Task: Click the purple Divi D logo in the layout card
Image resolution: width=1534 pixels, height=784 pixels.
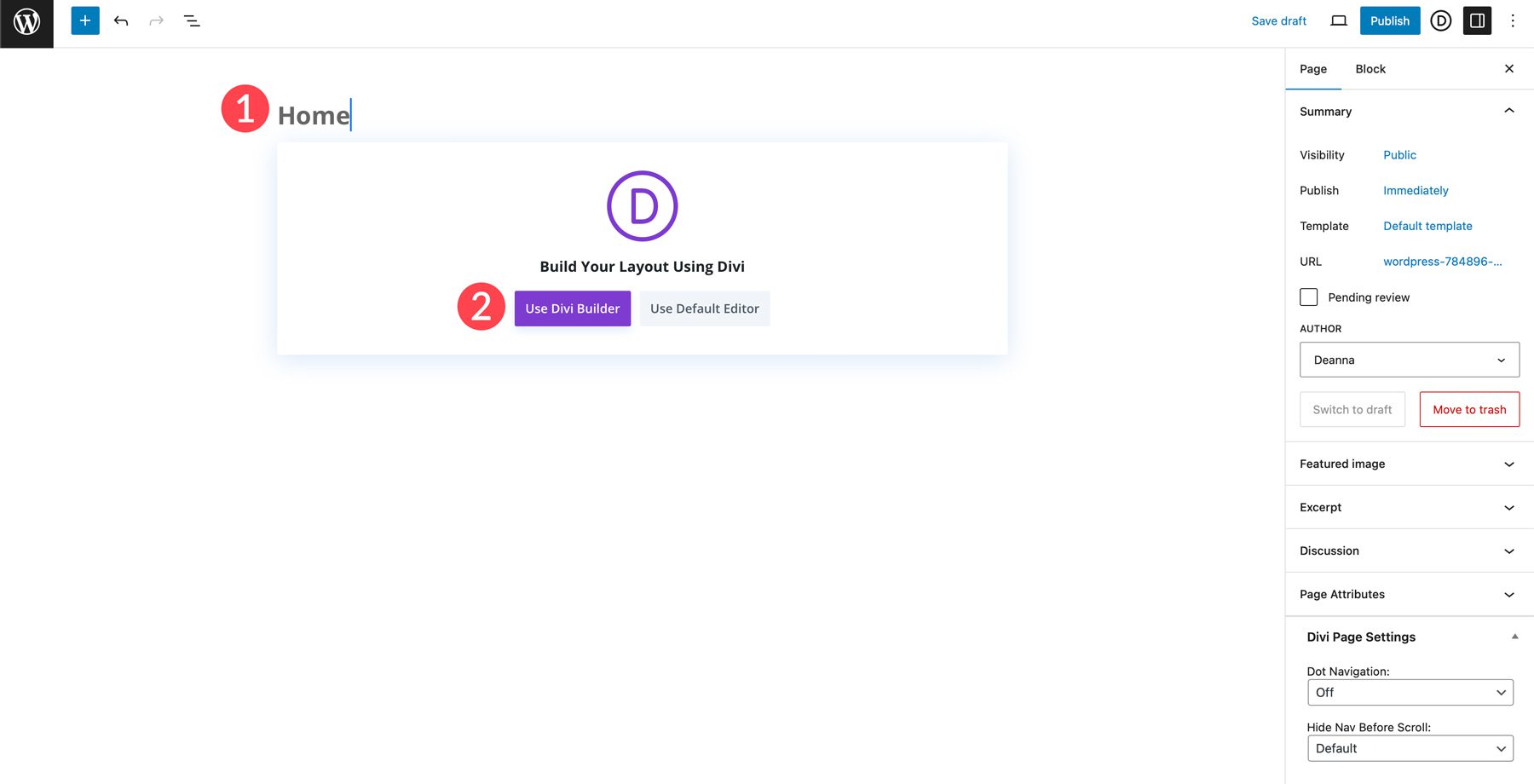Action: point(642,205)
